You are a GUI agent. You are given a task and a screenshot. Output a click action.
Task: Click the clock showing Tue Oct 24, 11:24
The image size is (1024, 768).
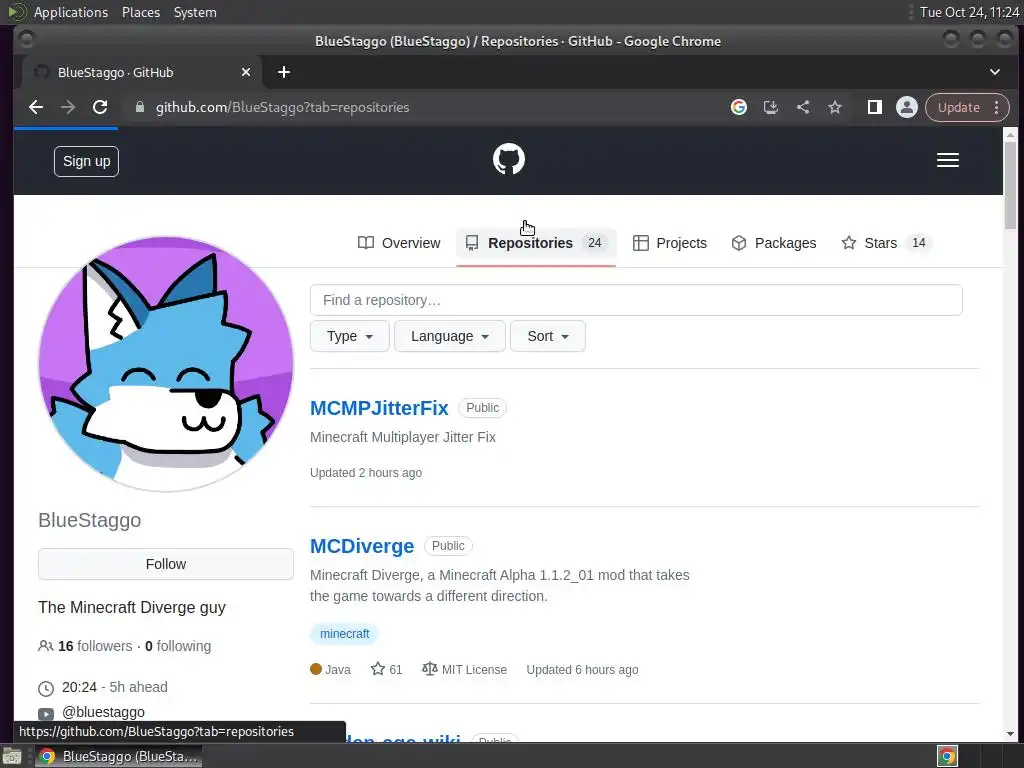[x=969, y=12]
